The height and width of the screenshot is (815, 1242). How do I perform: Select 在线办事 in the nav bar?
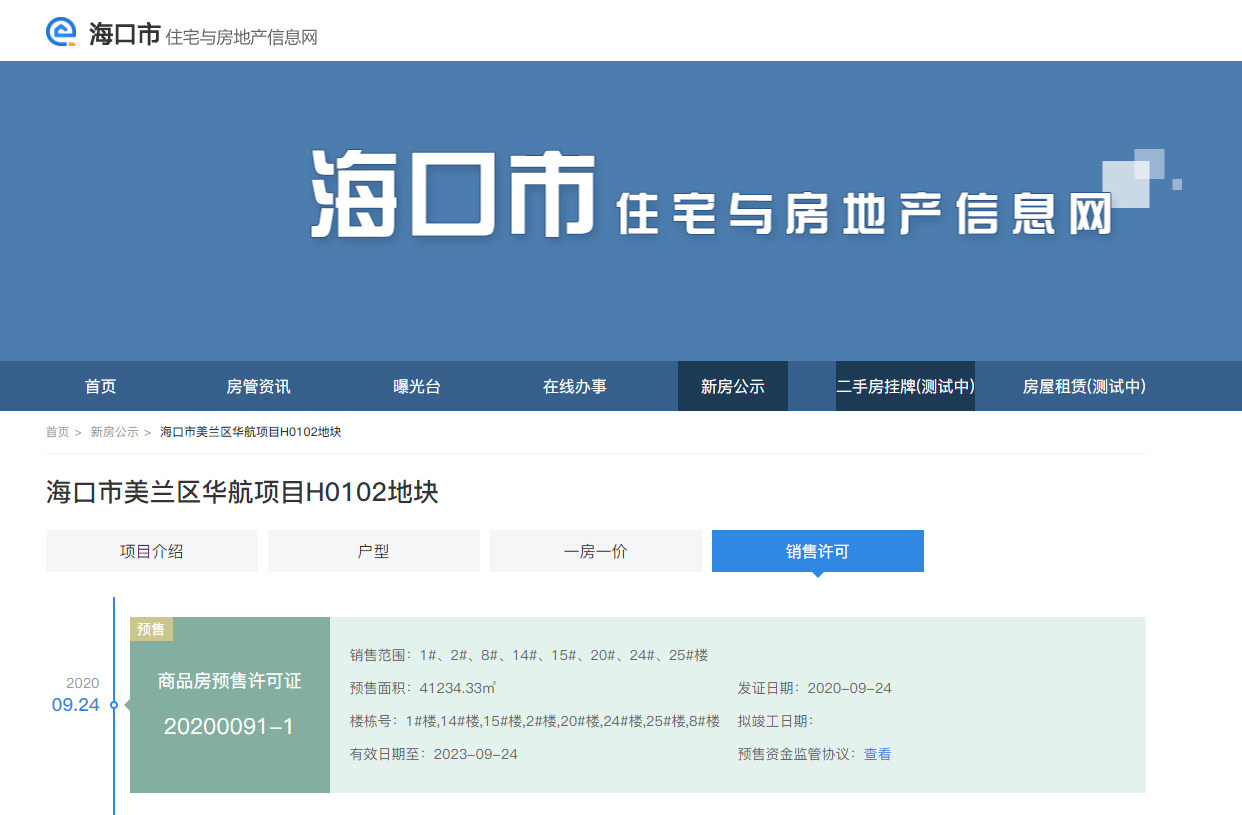(574, 387)
